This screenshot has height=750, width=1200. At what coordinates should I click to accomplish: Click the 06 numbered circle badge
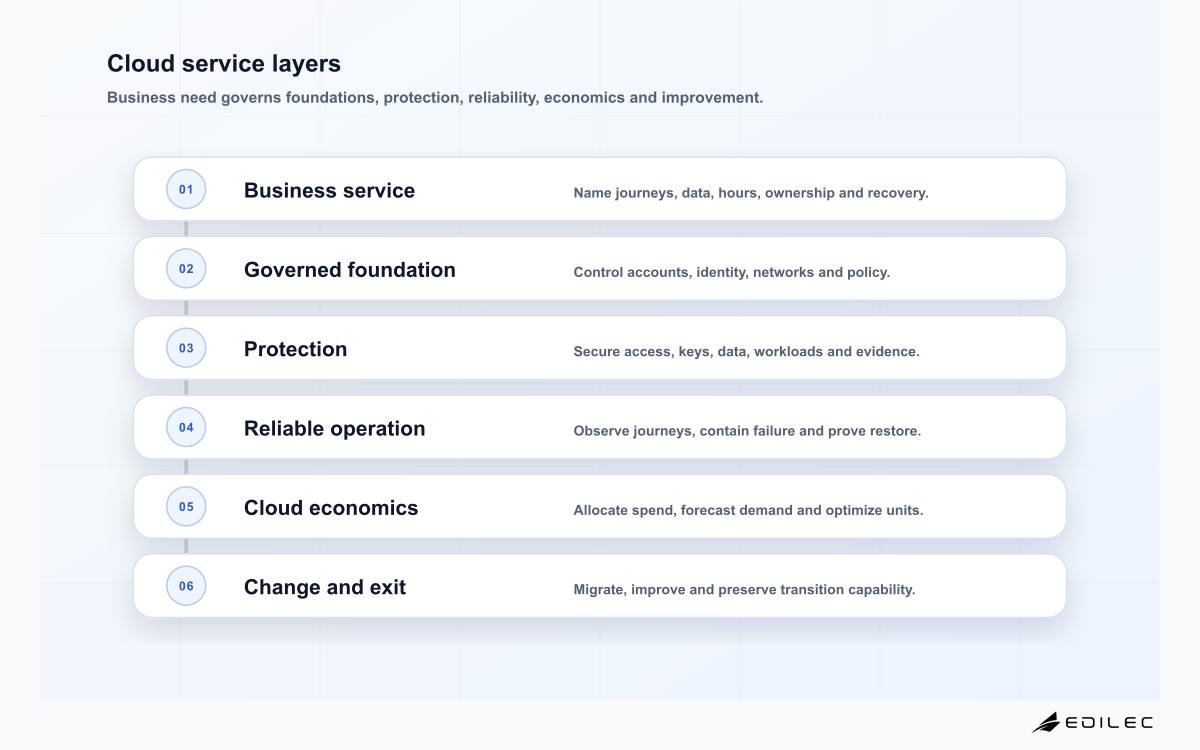[x=186, y=586]
